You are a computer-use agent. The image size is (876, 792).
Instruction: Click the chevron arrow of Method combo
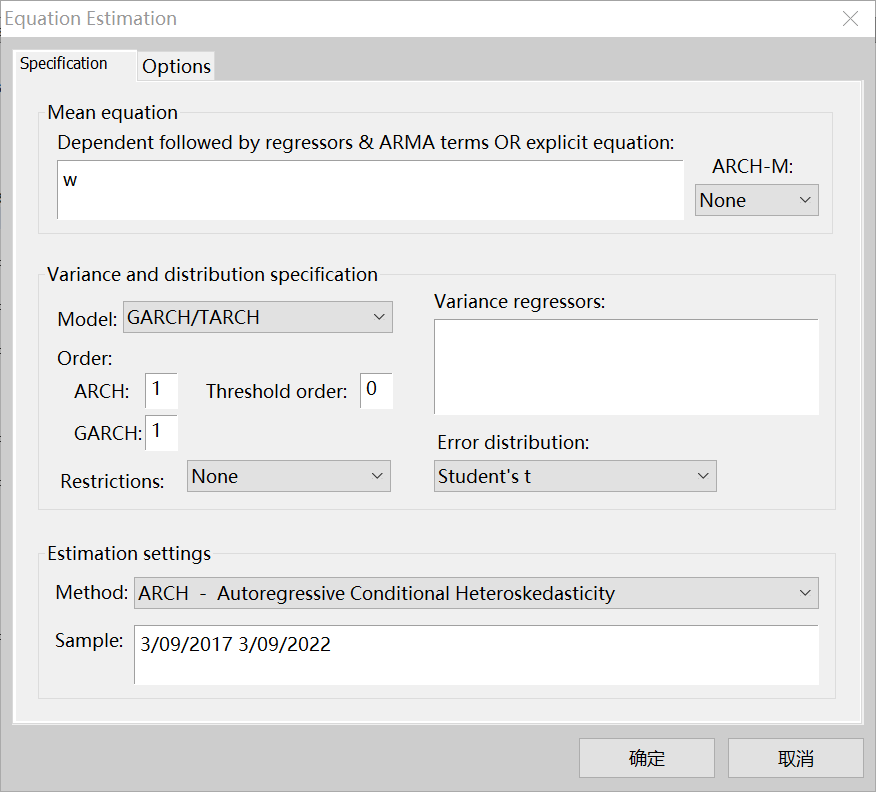pyautogui.click(x=805, y=593)
